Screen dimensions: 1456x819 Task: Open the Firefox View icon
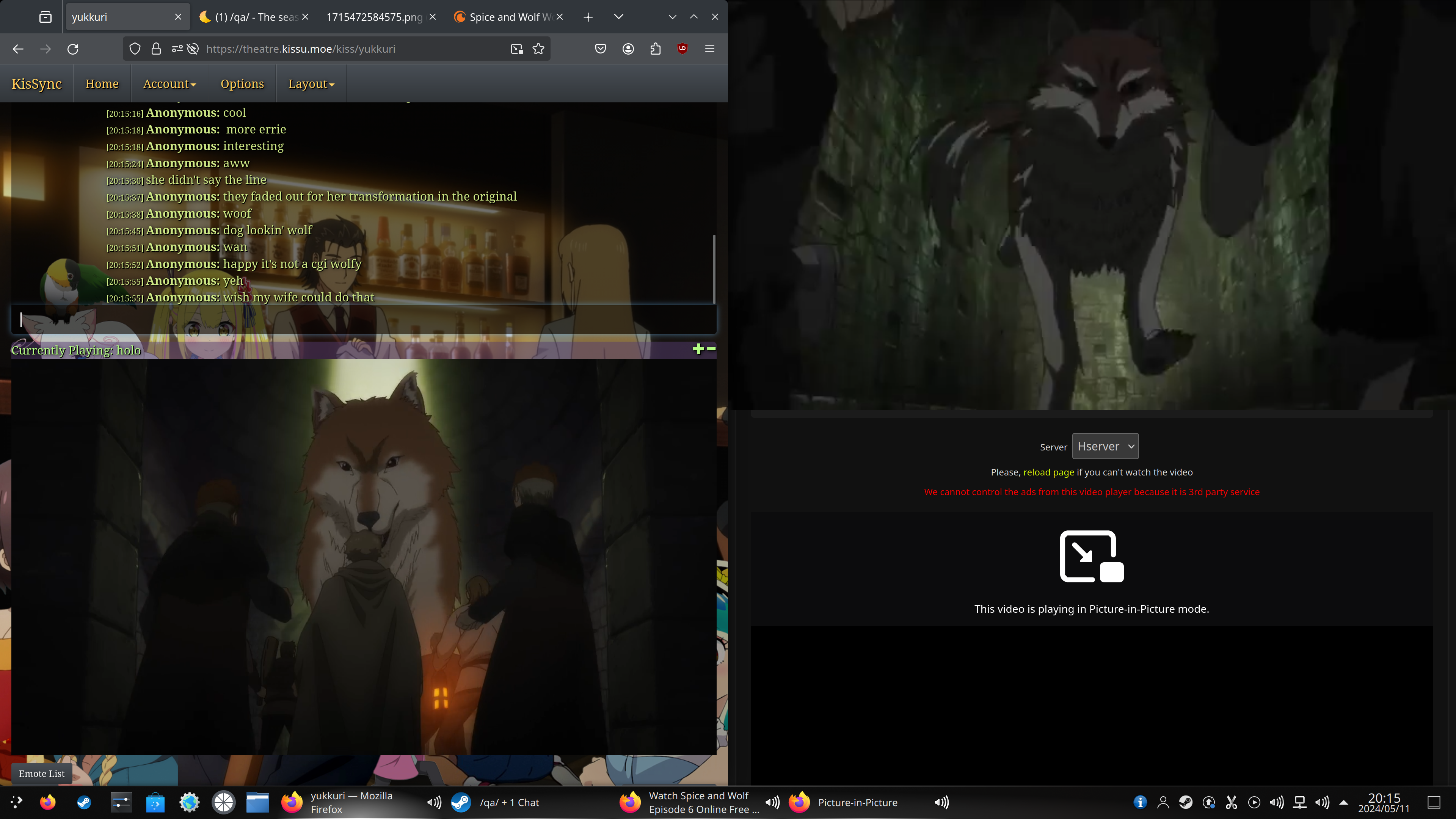click(x=45, y=17)
